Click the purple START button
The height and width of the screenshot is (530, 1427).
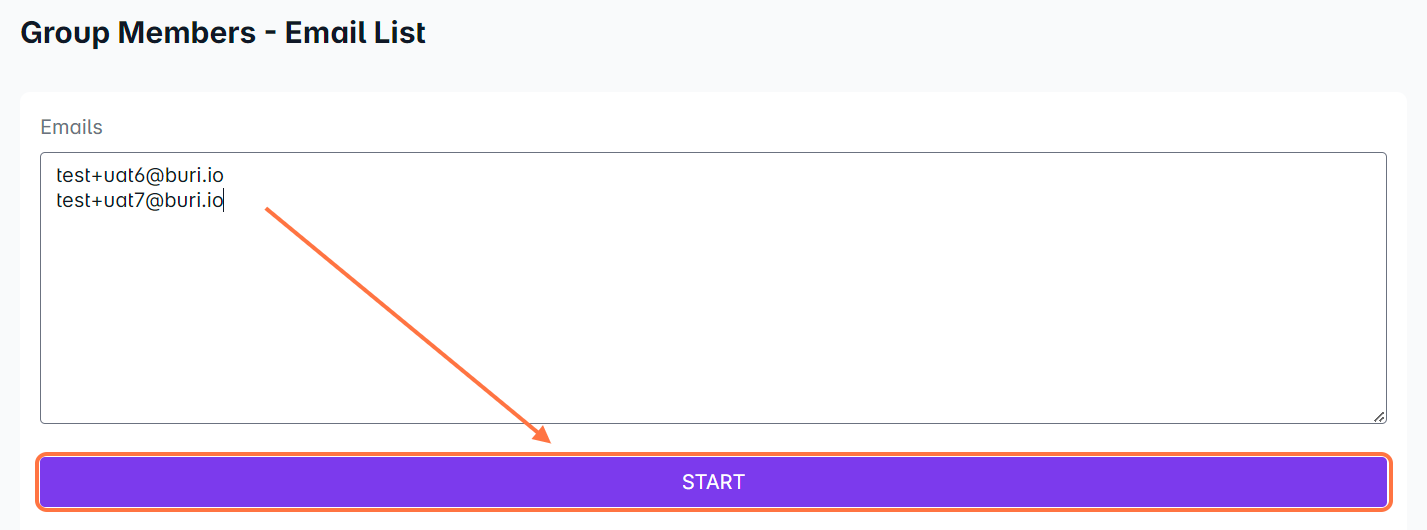(x=713, y=482)
